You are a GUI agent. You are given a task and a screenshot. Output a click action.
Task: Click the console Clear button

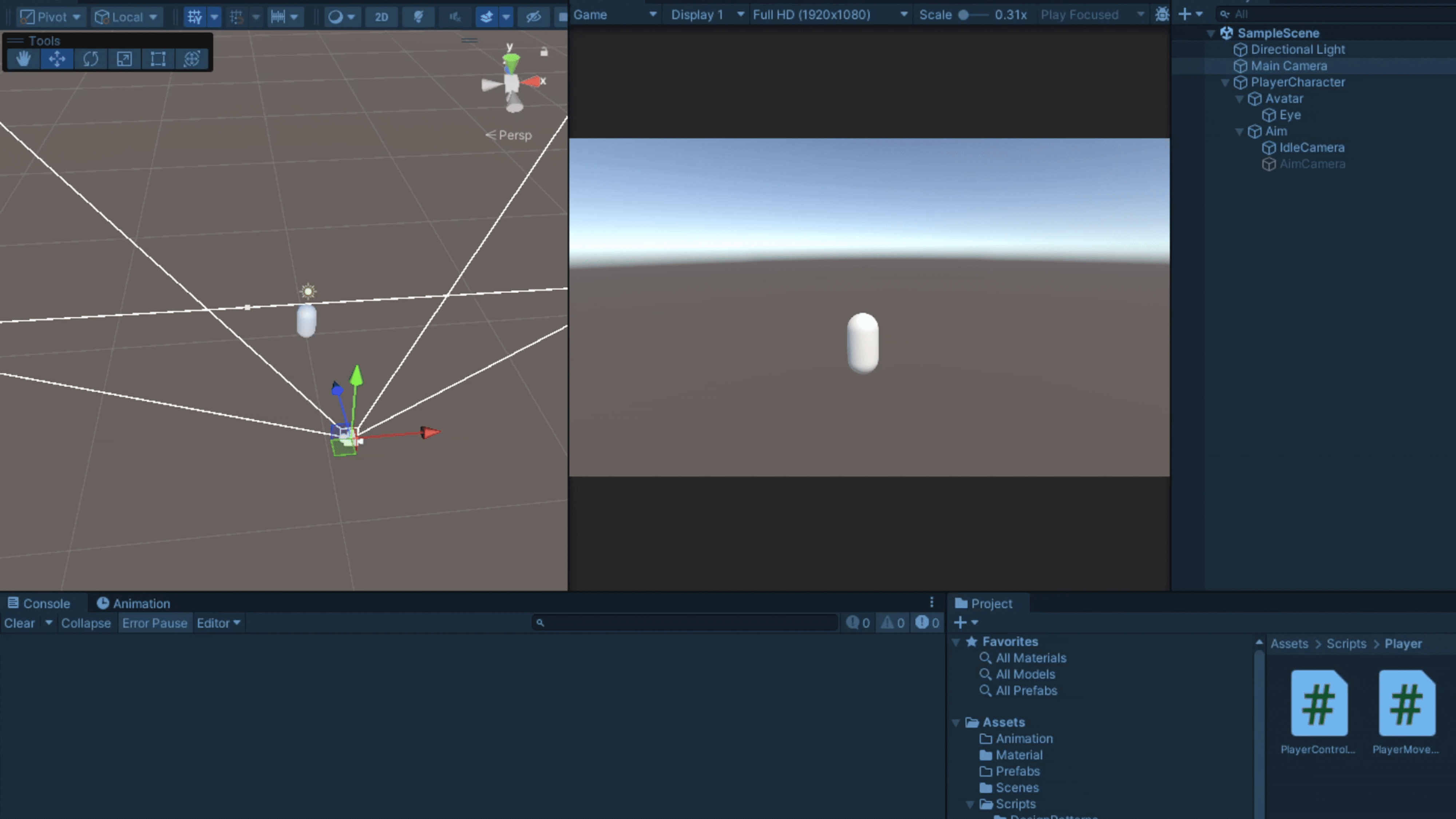(20, 623)
